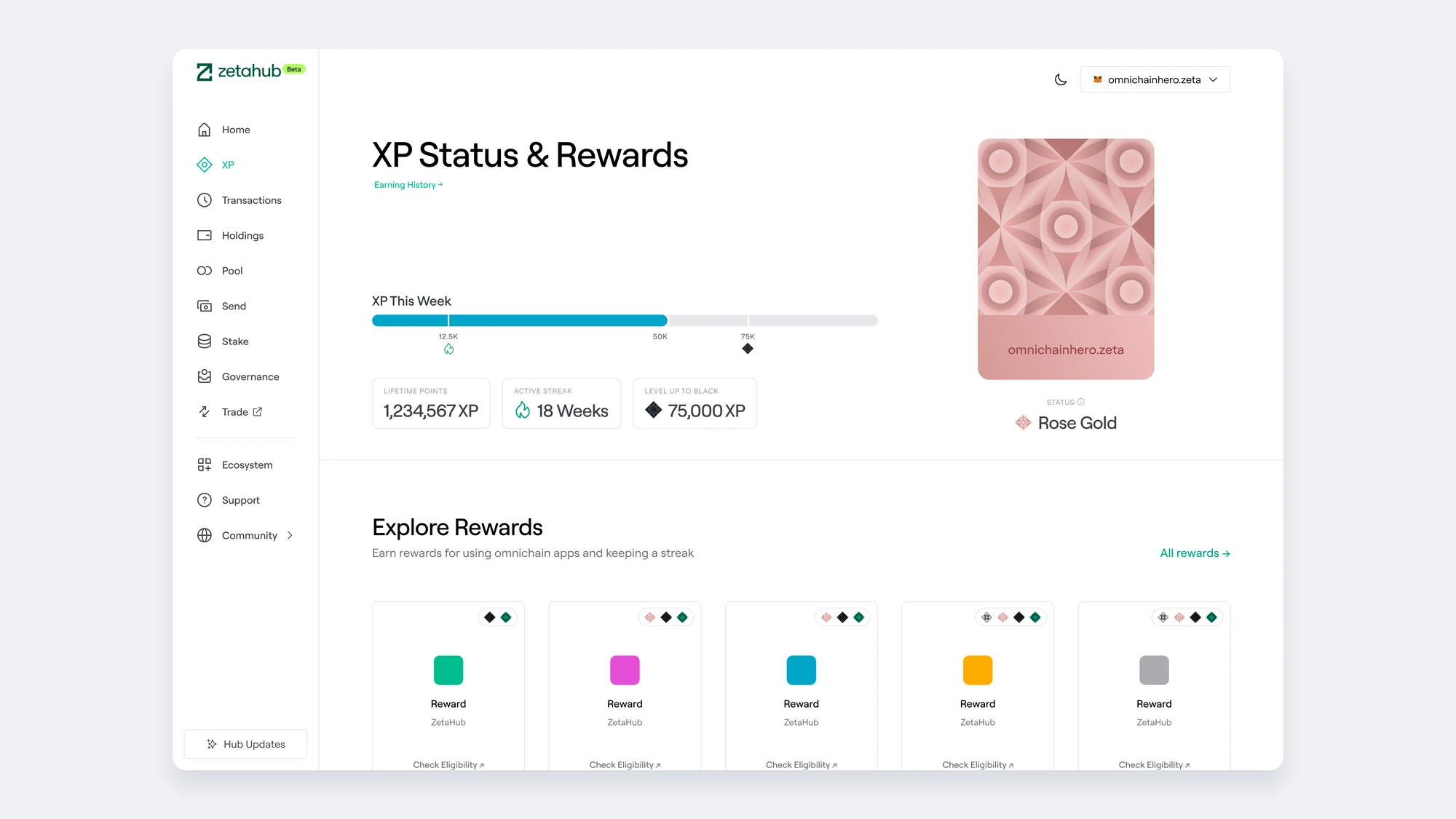Image resolution: width=1456 pixels, height=819 pixels.
Task: Click the Home sidebar icon
Action: click(x=205, y=129)
